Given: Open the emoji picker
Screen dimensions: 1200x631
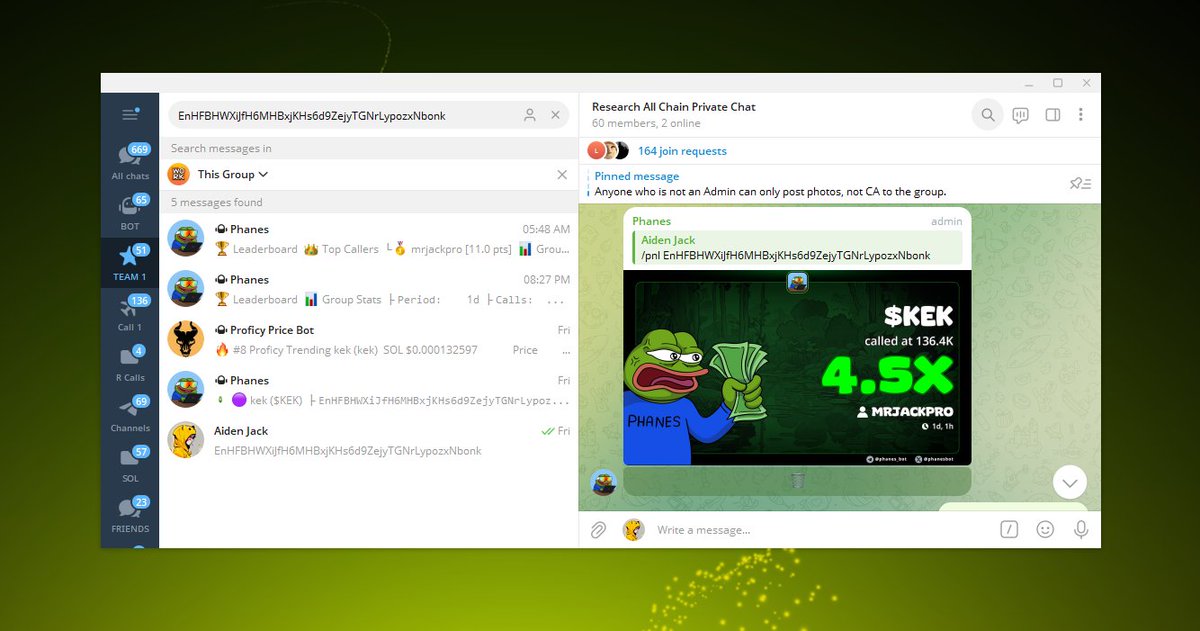Looking at the screenshot, I should coord(1045,529).
